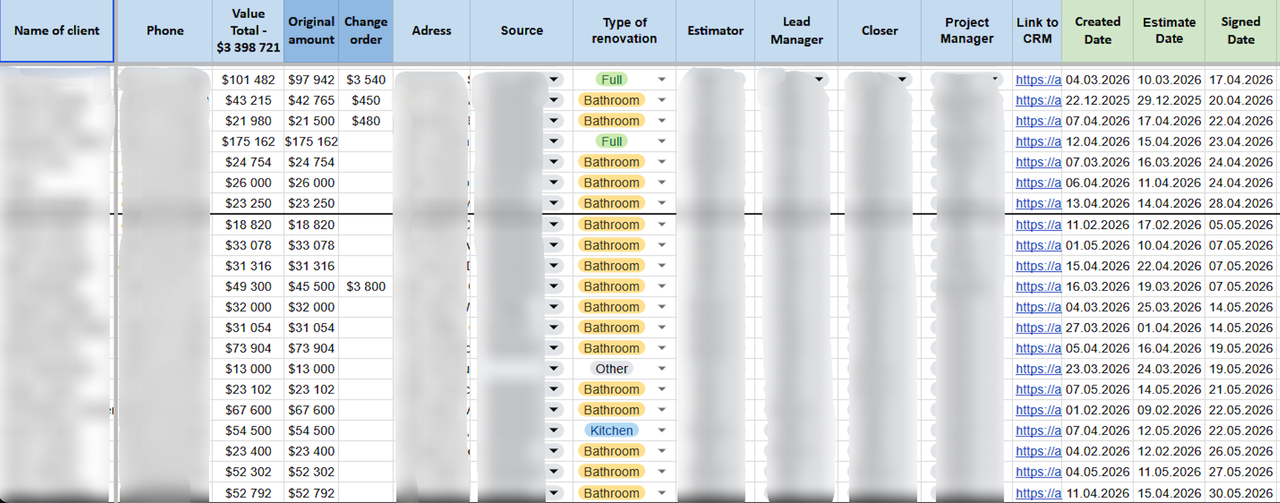Screen dimensions: 1280x503
Task: Expand renovation type dropdown in $26 000 row
Action: (x=662, y=183)
